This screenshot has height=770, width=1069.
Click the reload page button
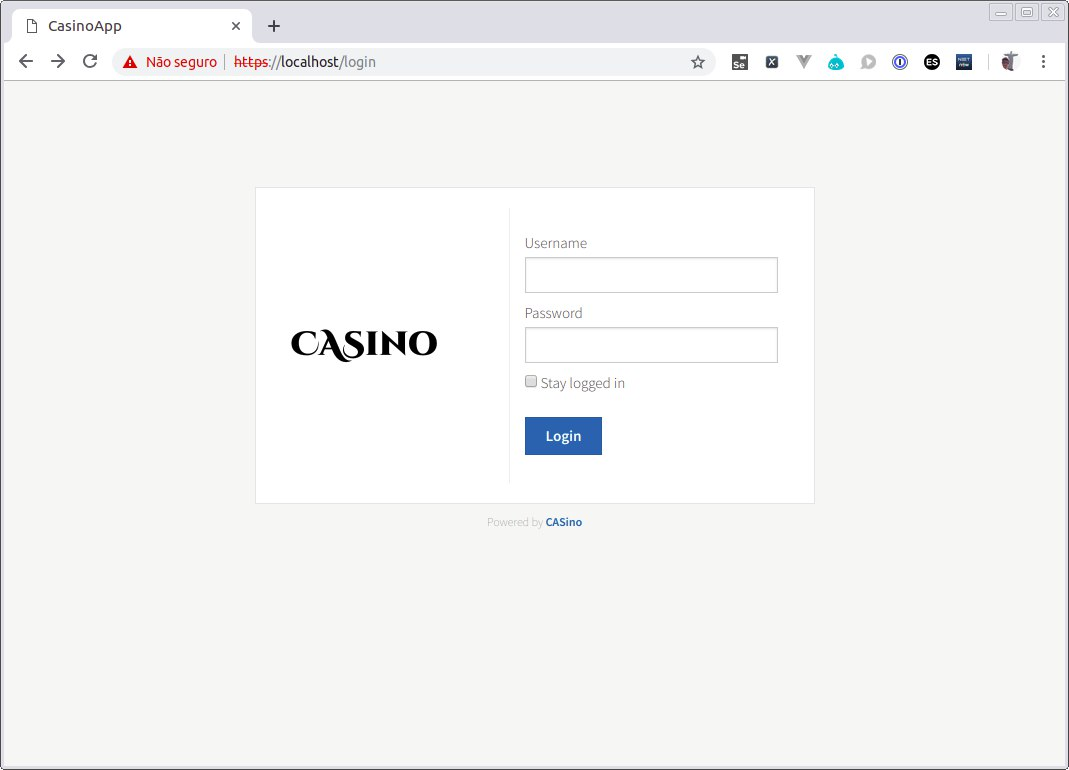(90, 62)
